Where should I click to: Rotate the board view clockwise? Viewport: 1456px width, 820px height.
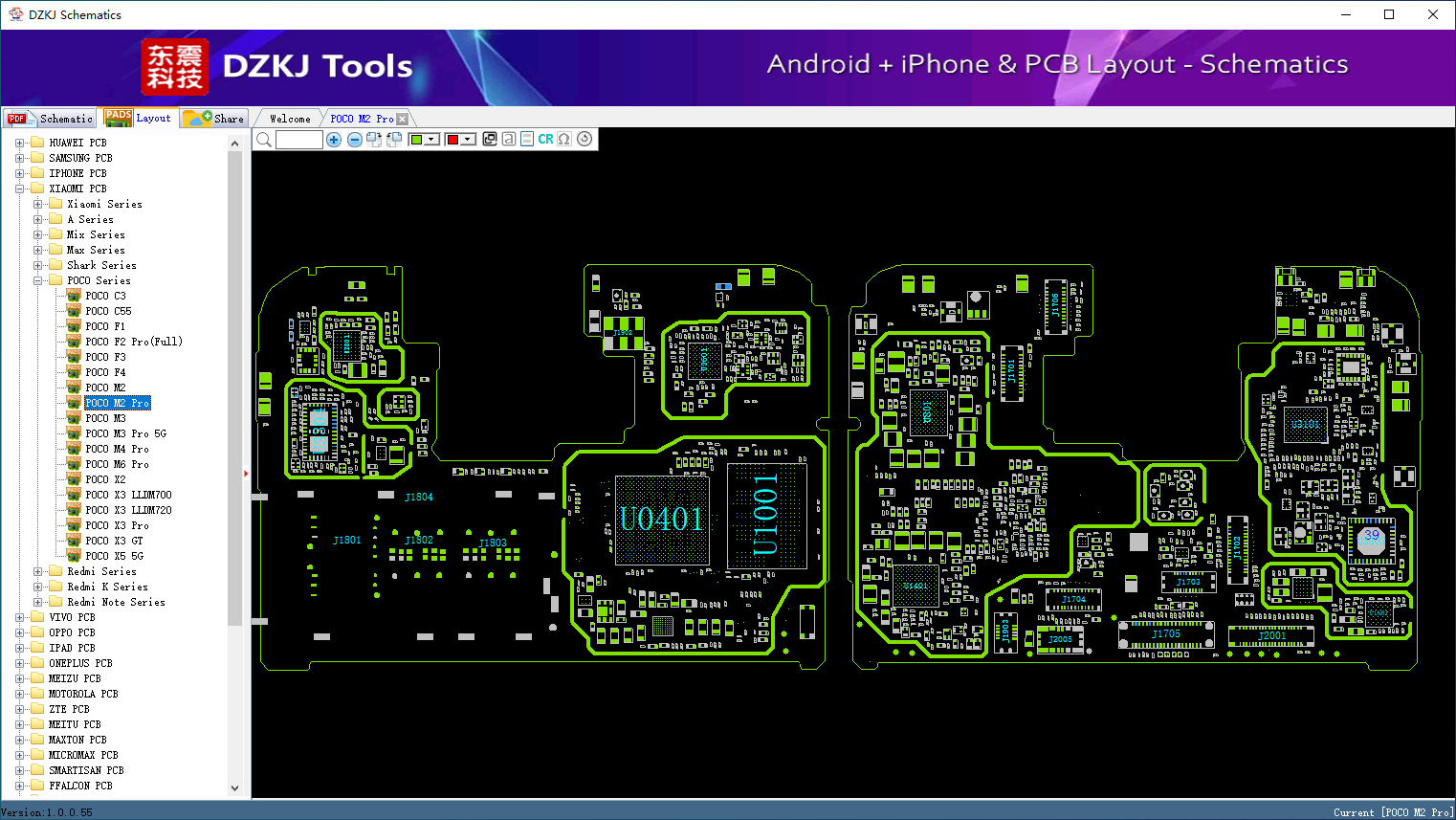(374, 140)
